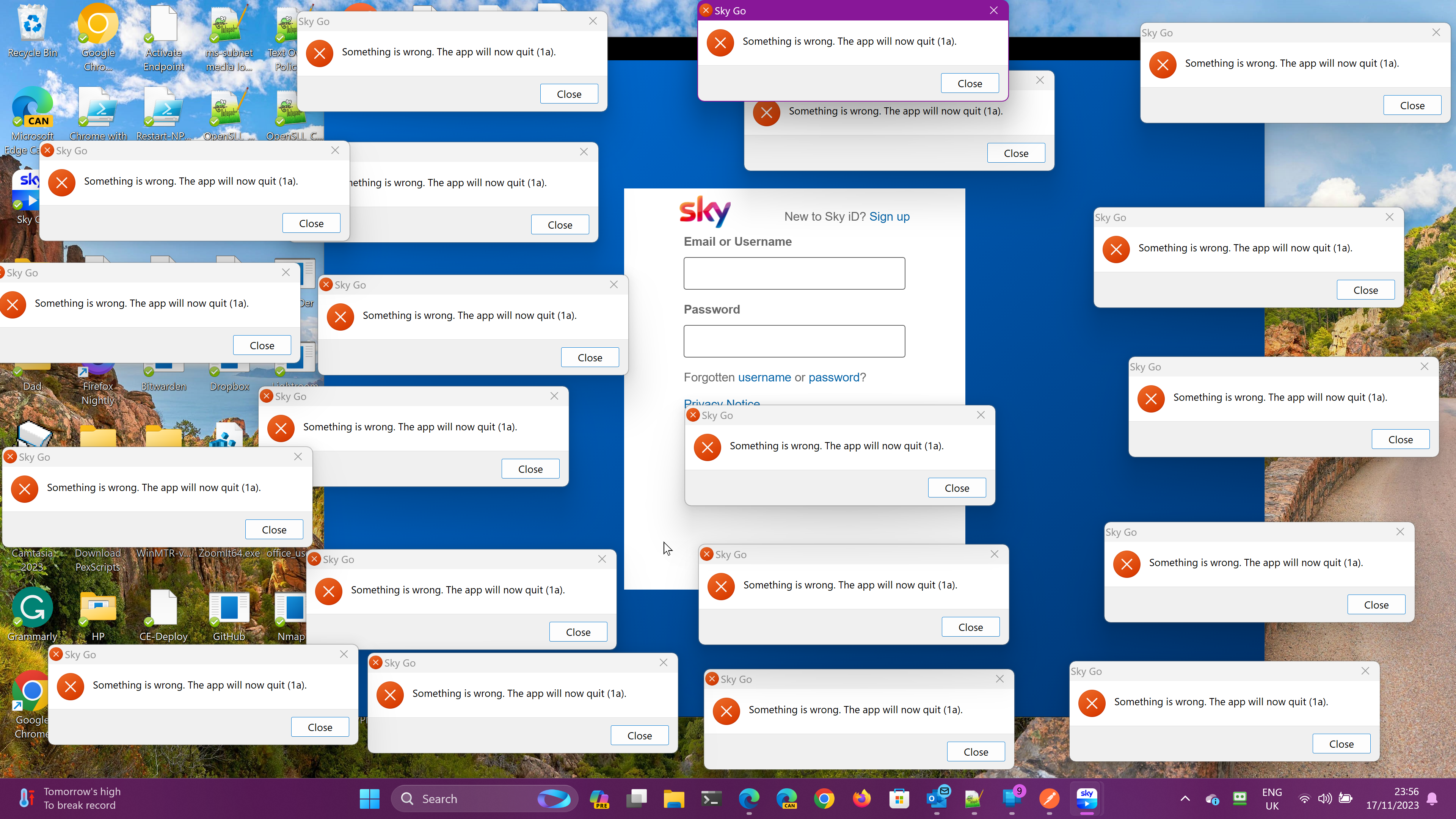Launch Edge Canary from taskbar
The image size is (1456, 819).
pos(786,799)
